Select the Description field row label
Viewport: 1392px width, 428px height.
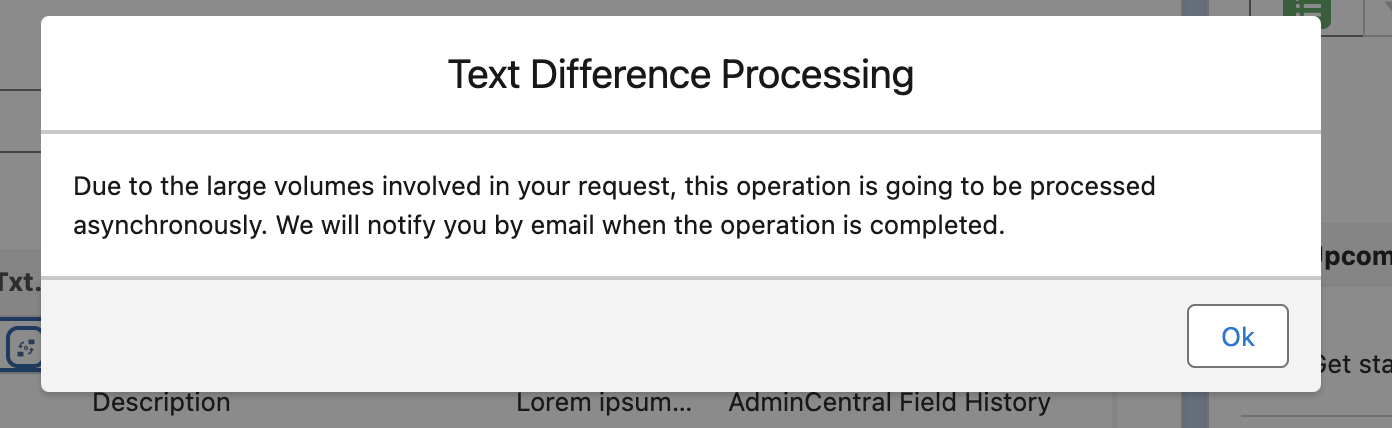[161, 403]
